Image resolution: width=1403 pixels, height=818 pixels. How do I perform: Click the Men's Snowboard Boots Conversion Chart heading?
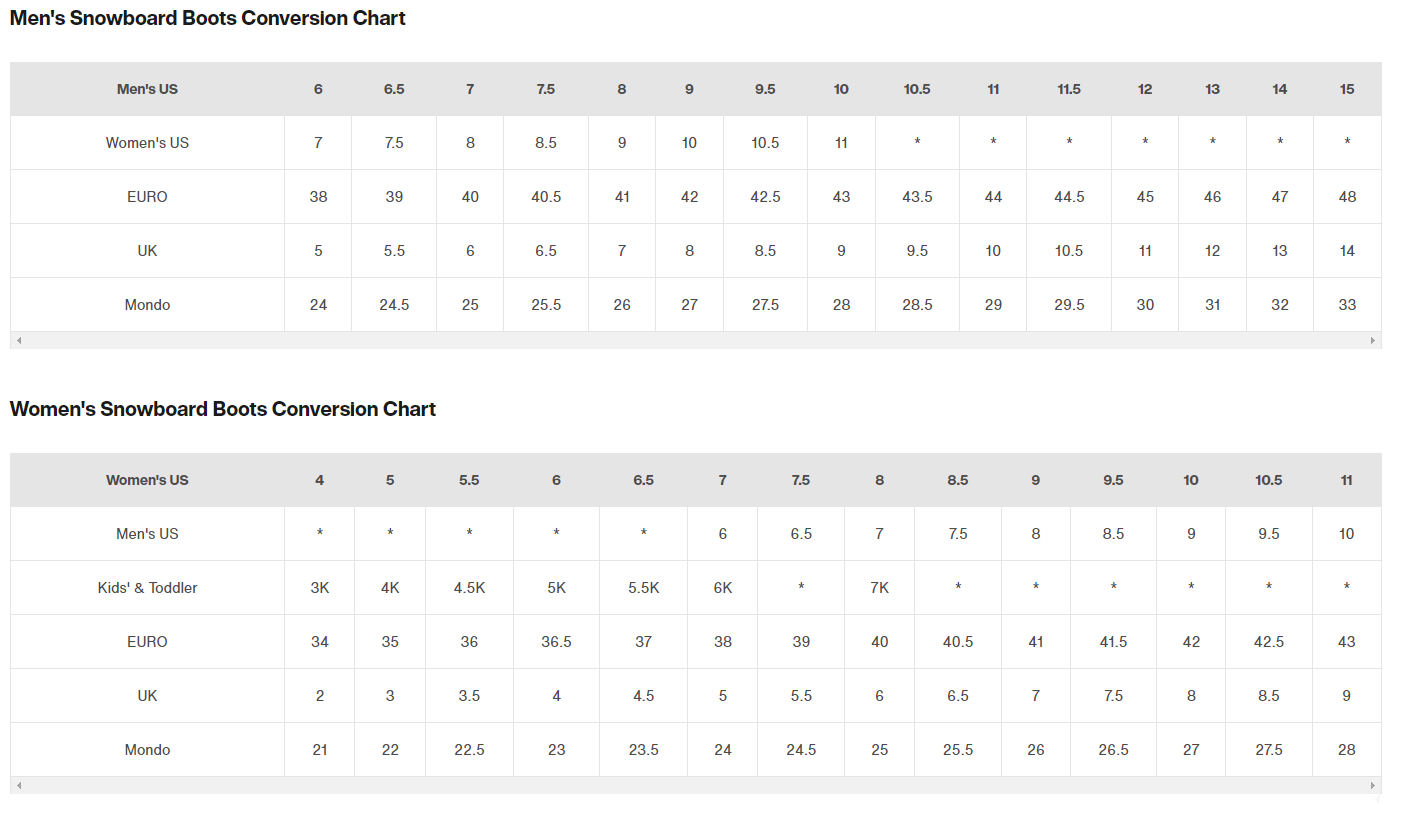coord(207,18)
